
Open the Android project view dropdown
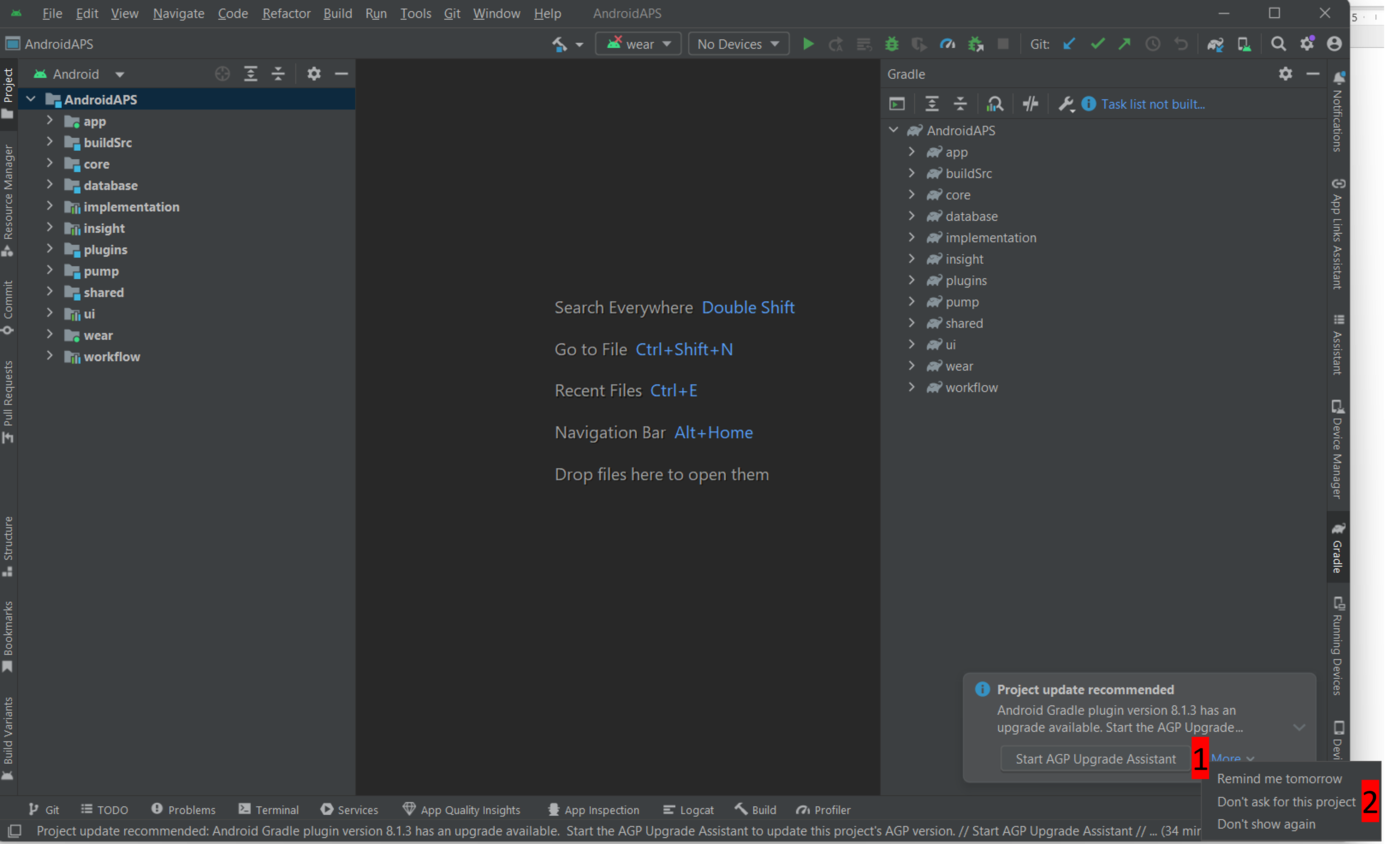(x=79, y=74)
